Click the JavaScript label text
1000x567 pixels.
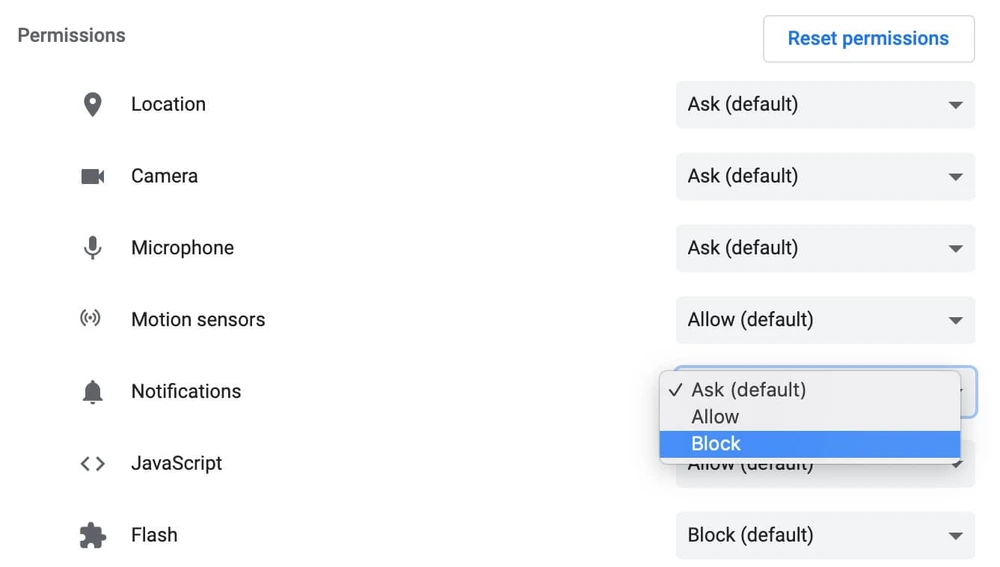coord(177,464)
